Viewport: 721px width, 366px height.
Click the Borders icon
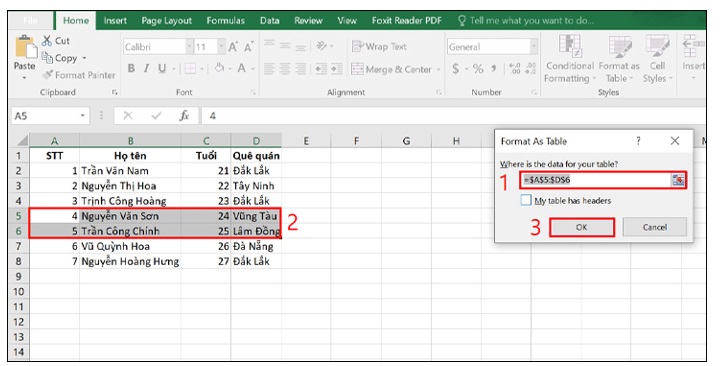[190, 69]
